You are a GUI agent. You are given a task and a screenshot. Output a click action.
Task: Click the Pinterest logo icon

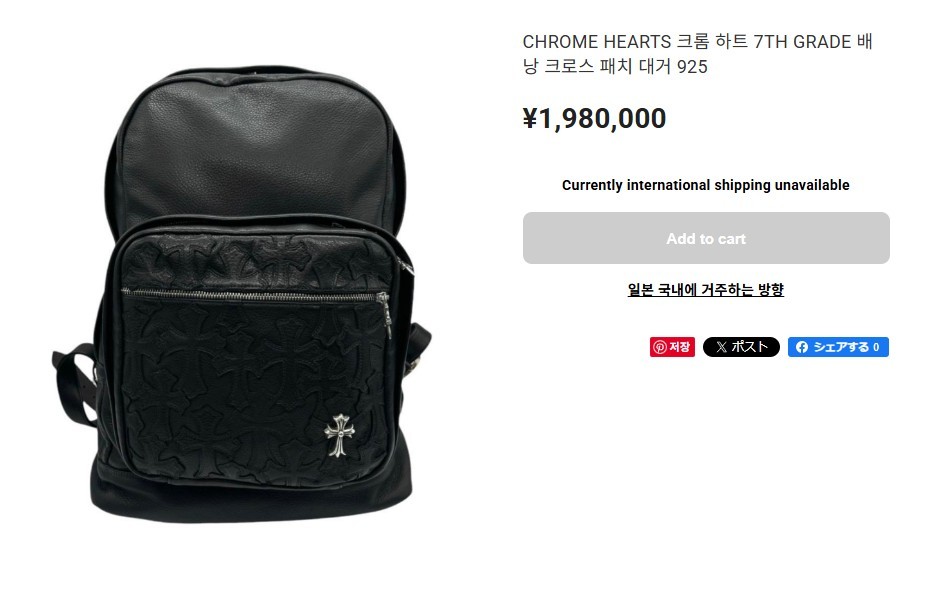click(x=659, y=347)
